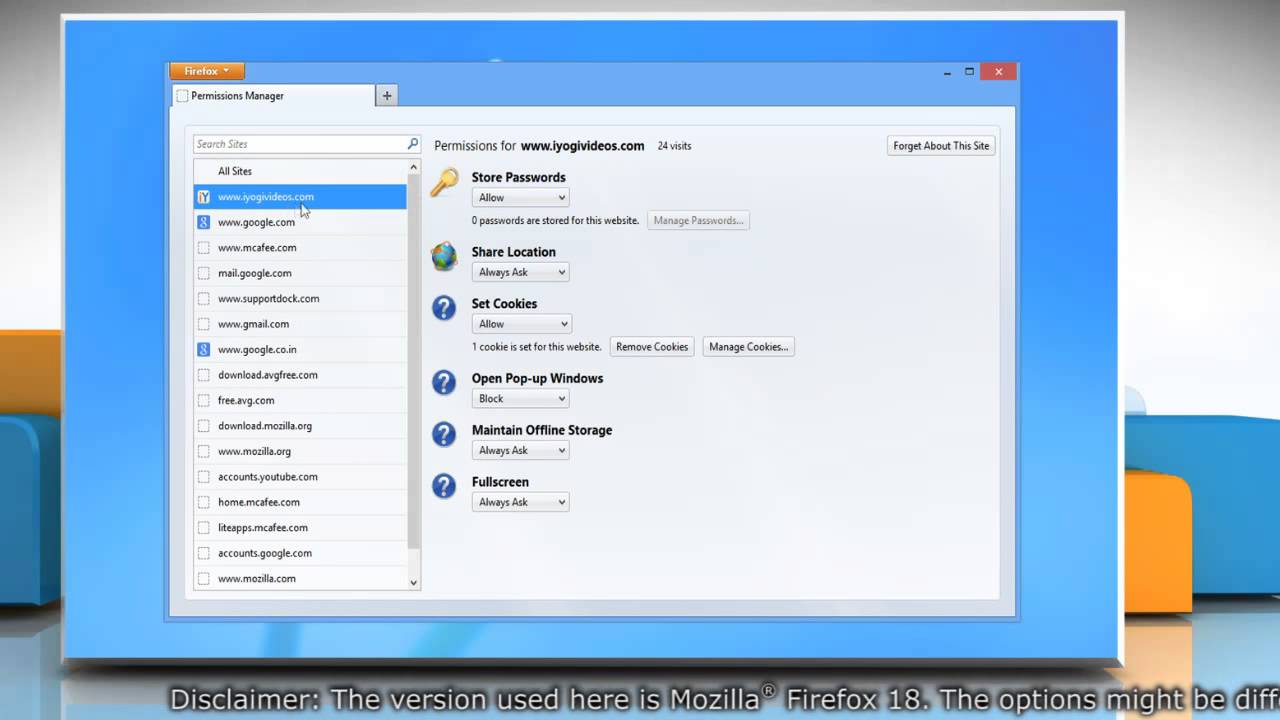The width and height of the screenshot is (1280, 720).
Task: Click the magnifier icon in Search Sites
Action: point(412,144)
